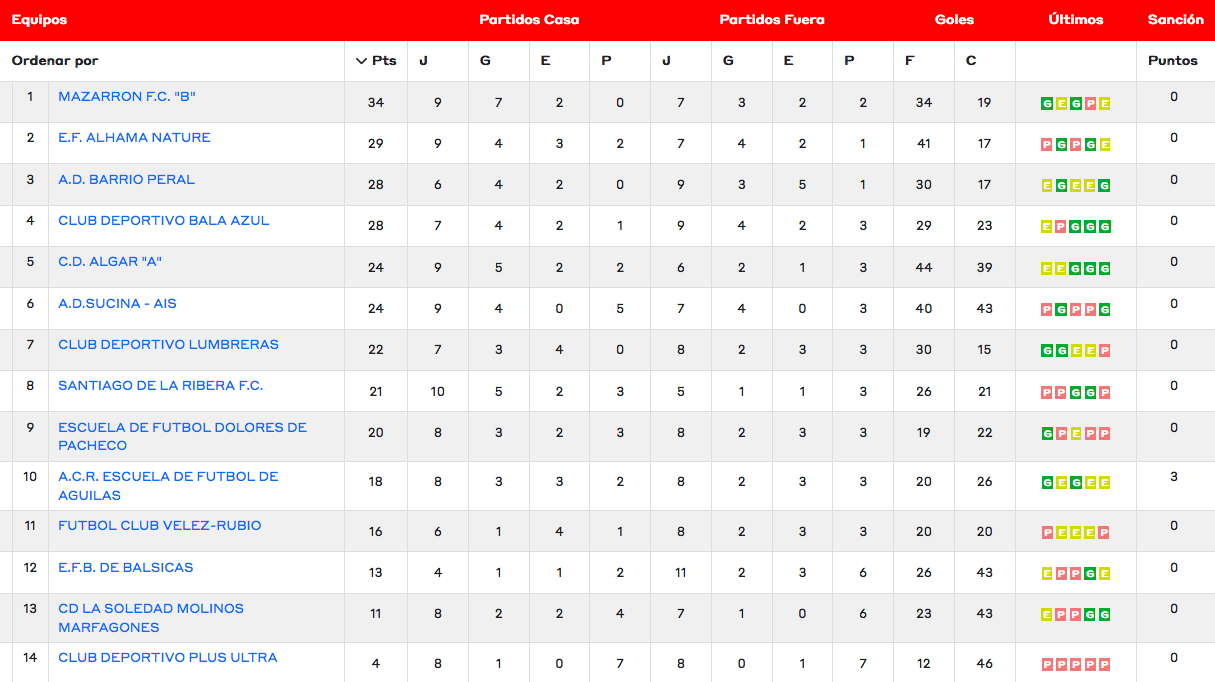
Task: Open the A.D.SUCINA - AIS team link
Action: click(117, 303)
